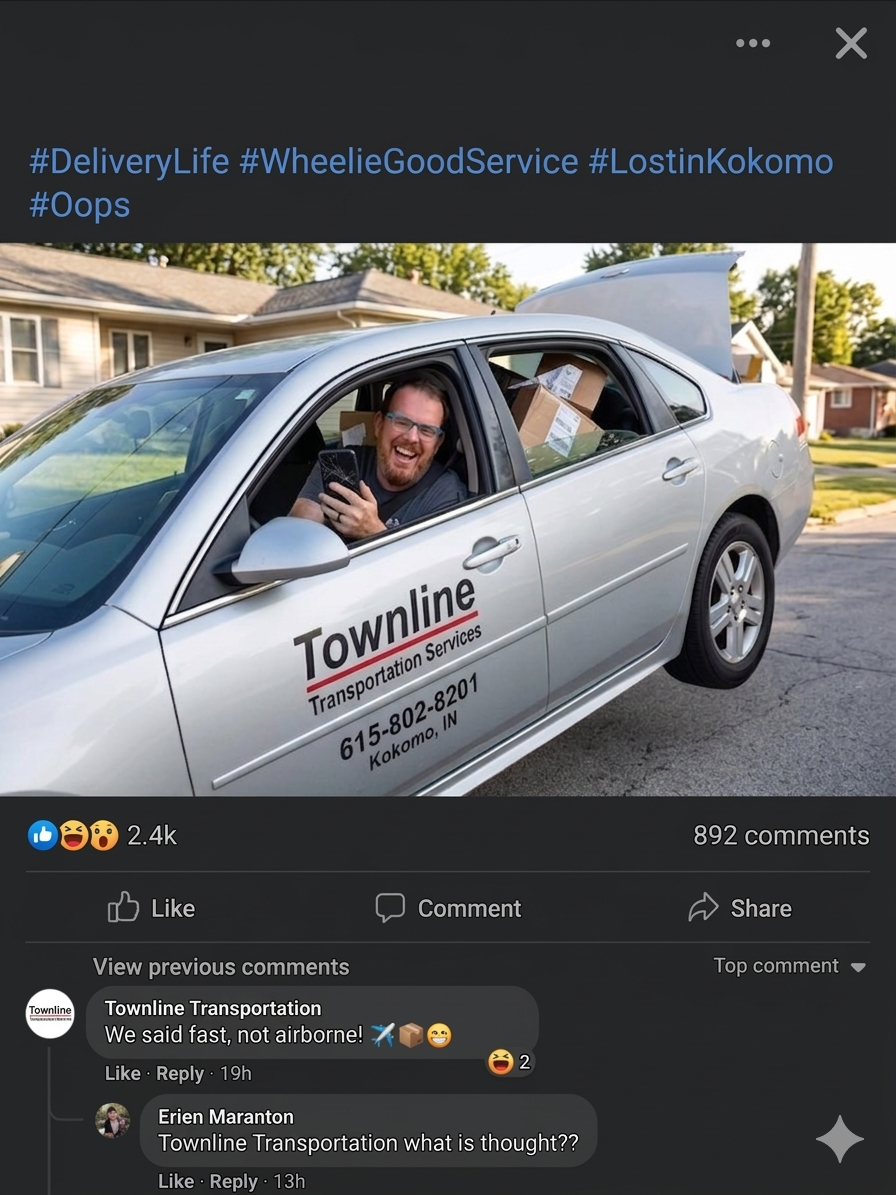Open the silver Townline car photo
This screenshot has height=1195, width=896.
pos(448,520)
